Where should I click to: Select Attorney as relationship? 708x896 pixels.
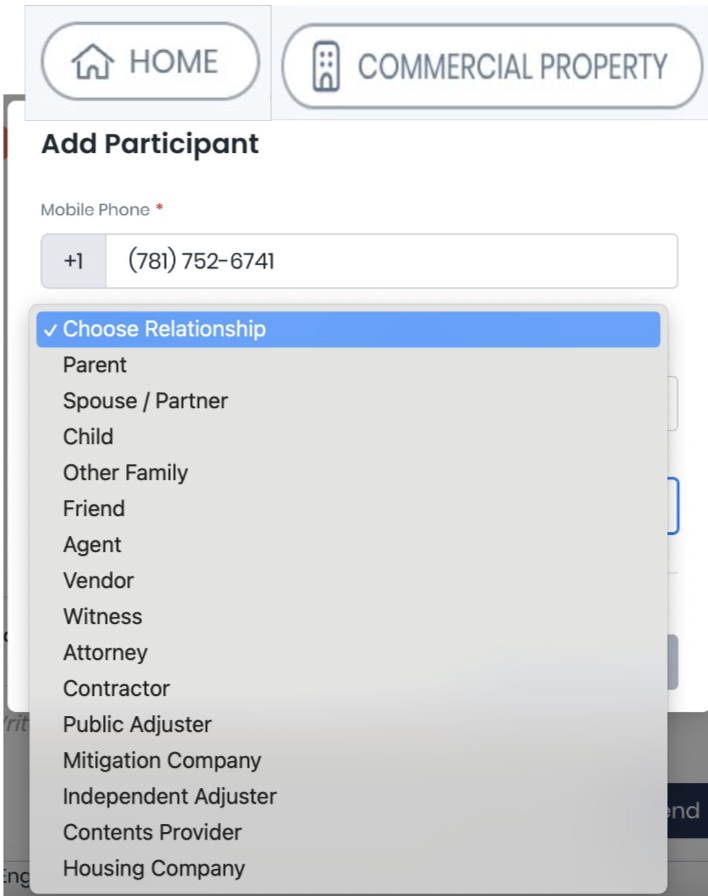[x=105, y=653]
